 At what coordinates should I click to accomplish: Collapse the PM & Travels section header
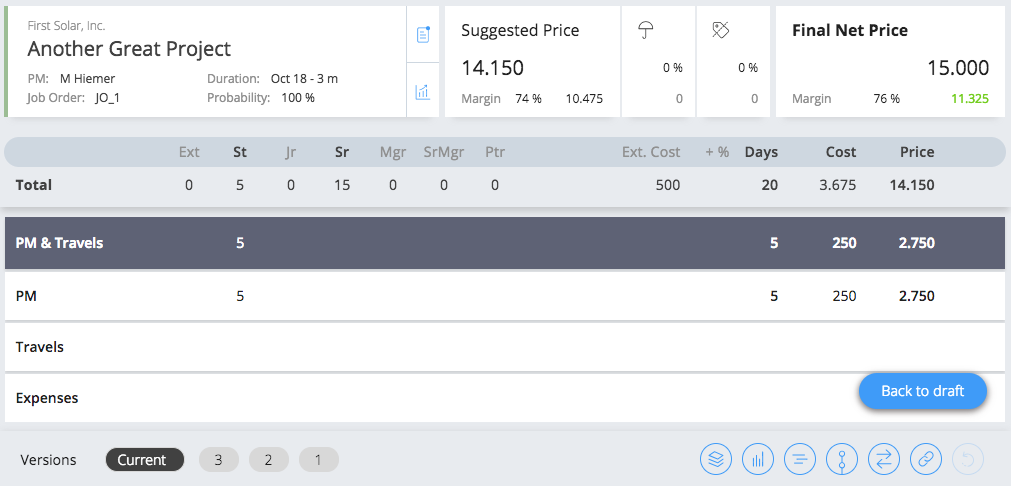tap(505, 243)
